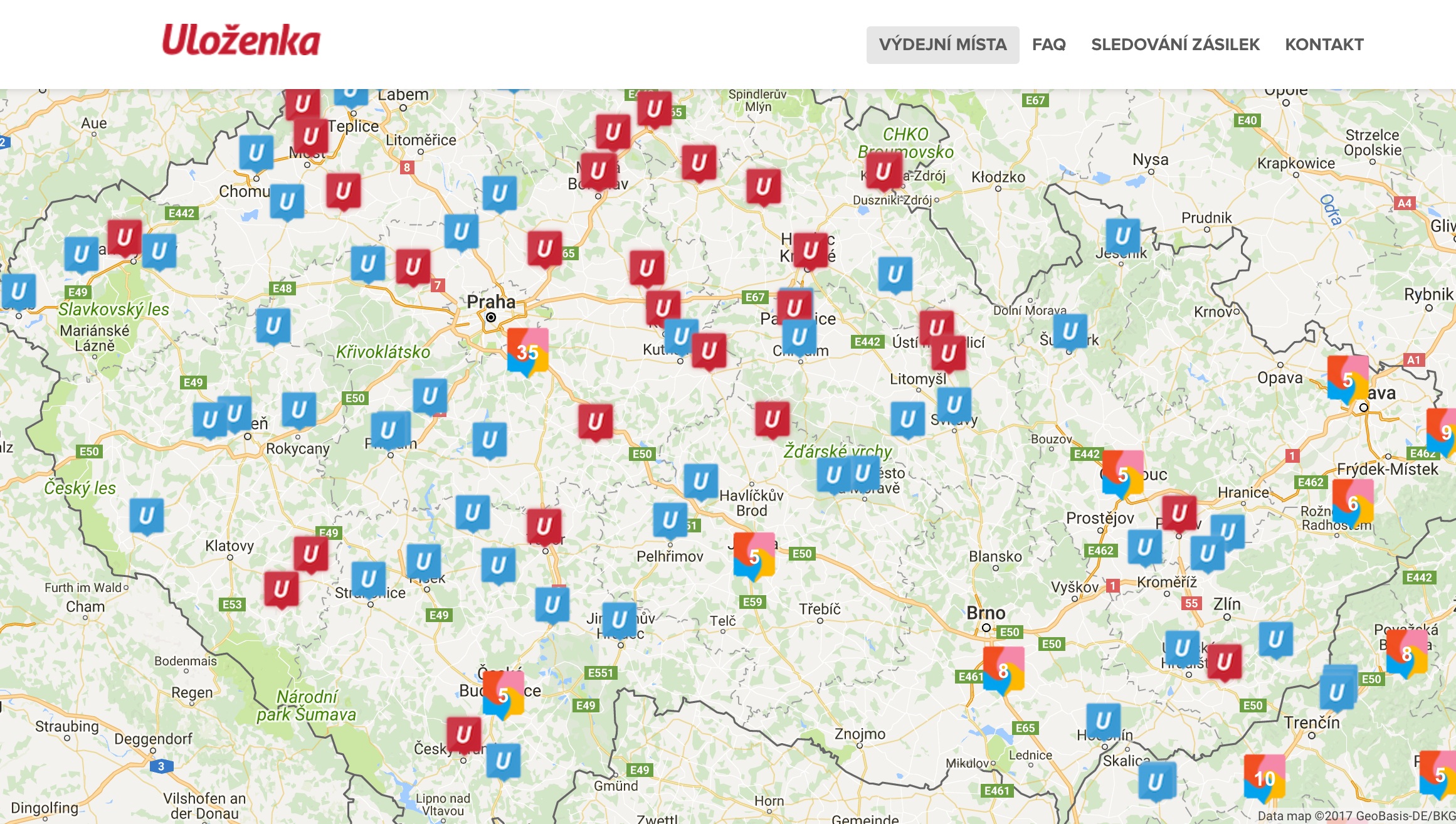1456x824 pixels.
Task: Click the Znojmo label on map
Action: [x=860, y=734]
